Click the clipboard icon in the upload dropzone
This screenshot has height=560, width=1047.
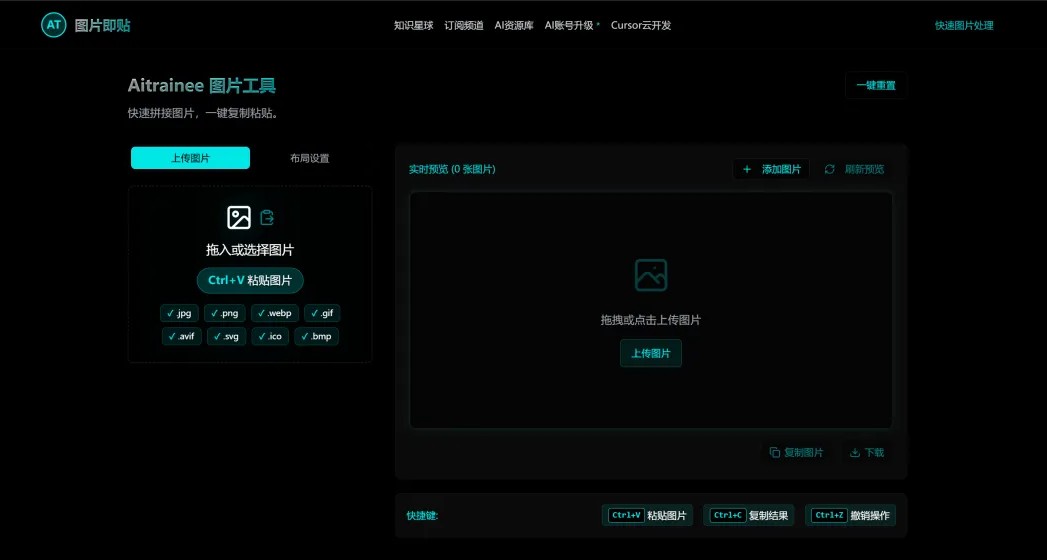click(x=267, y=218)
